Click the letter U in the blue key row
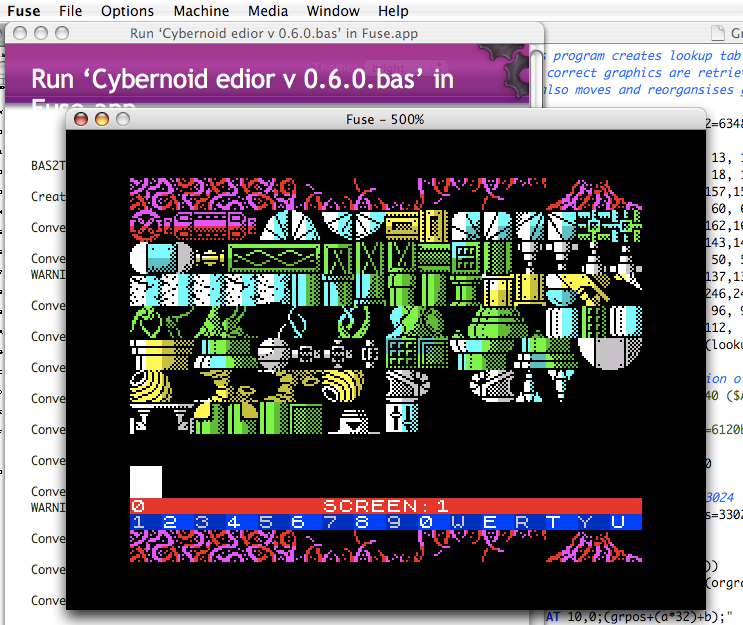This screenshot has height=625, width=743. pyautogui.click(x=618, y=522)
